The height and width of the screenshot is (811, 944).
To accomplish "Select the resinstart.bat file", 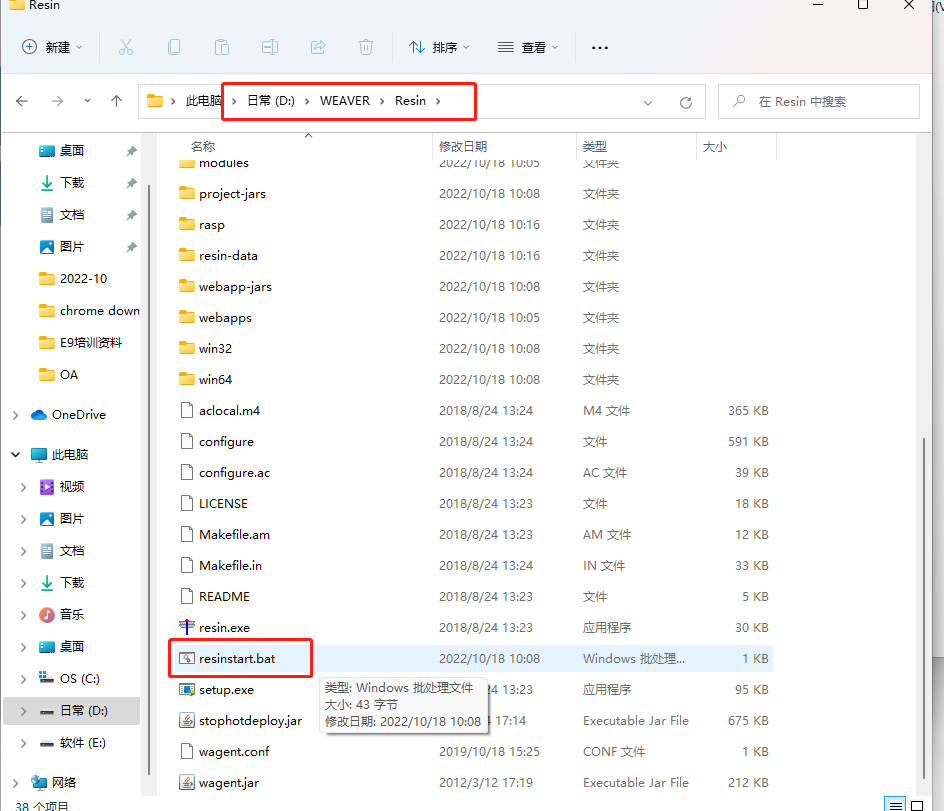I will pyautogui.click(x=237, y=658).
